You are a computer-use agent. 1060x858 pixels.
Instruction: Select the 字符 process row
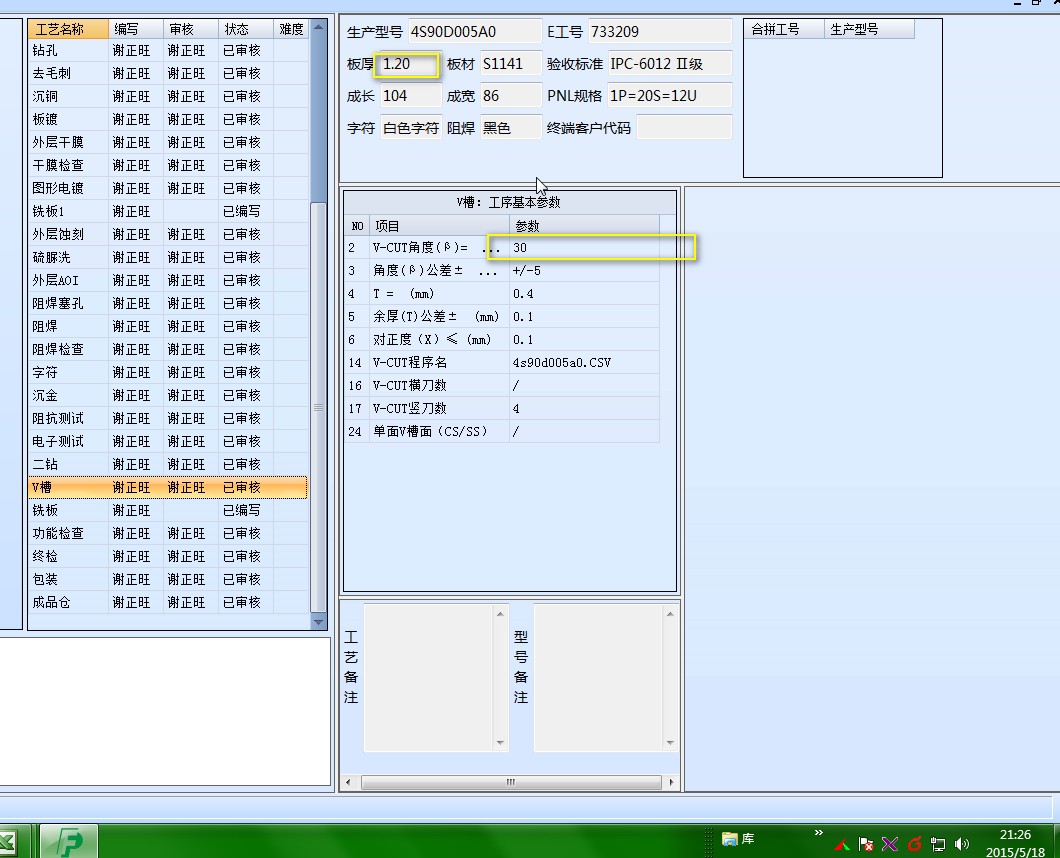pyautogui.click(x=168, y=373)
